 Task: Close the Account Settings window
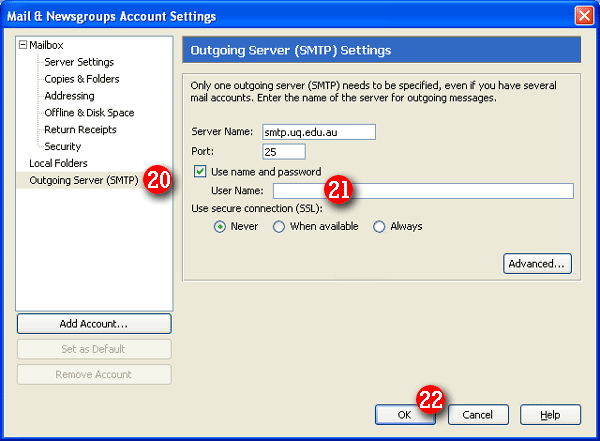point(585,16)
